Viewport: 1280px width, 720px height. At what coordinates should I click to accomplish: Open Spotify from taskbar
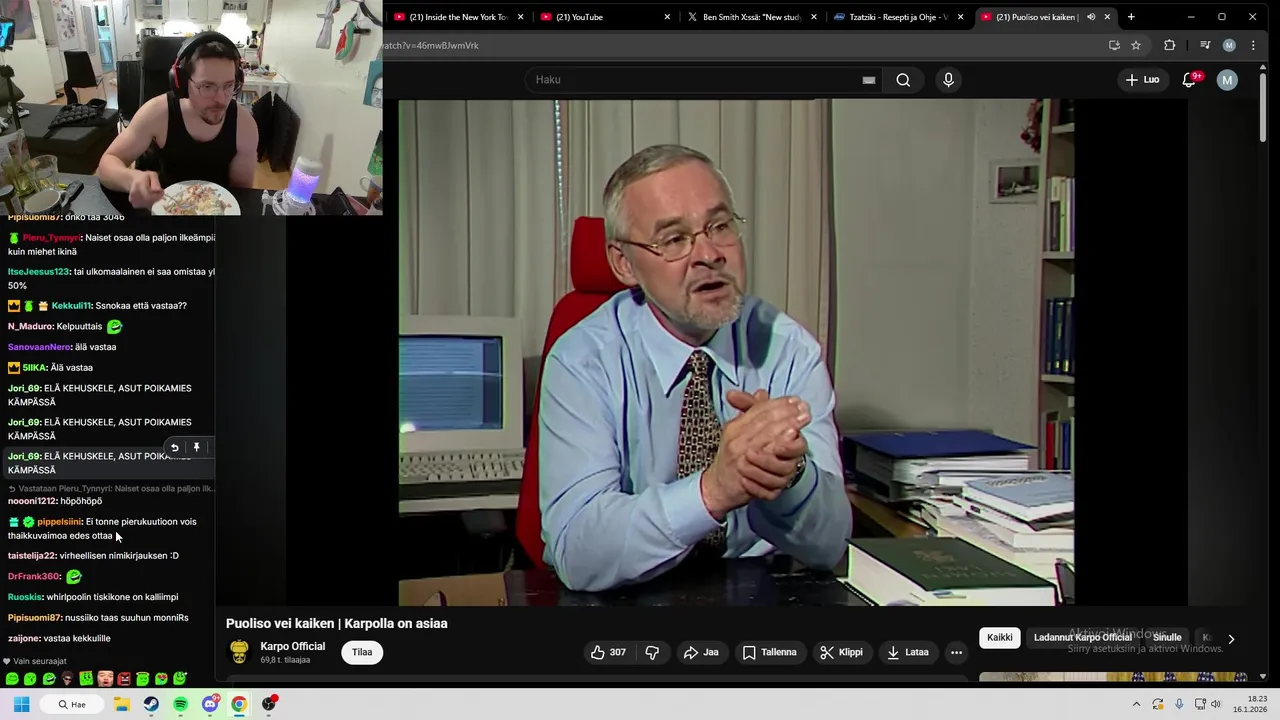[180, 704]
